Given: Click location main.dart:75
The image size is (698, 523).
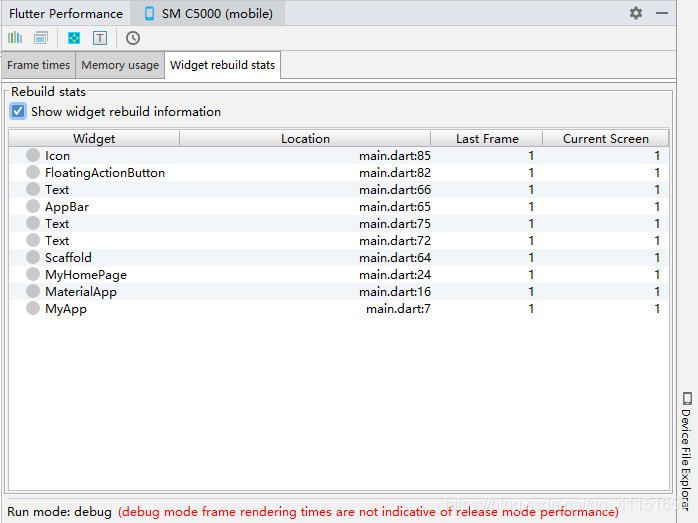Looking at the screenshot, I should 395,223.
